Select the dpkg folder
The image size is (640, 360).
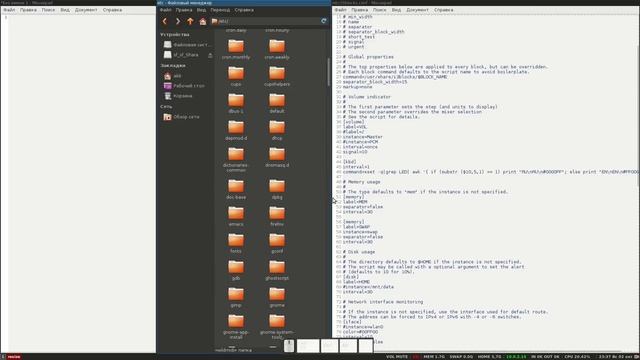pos(277,189)
